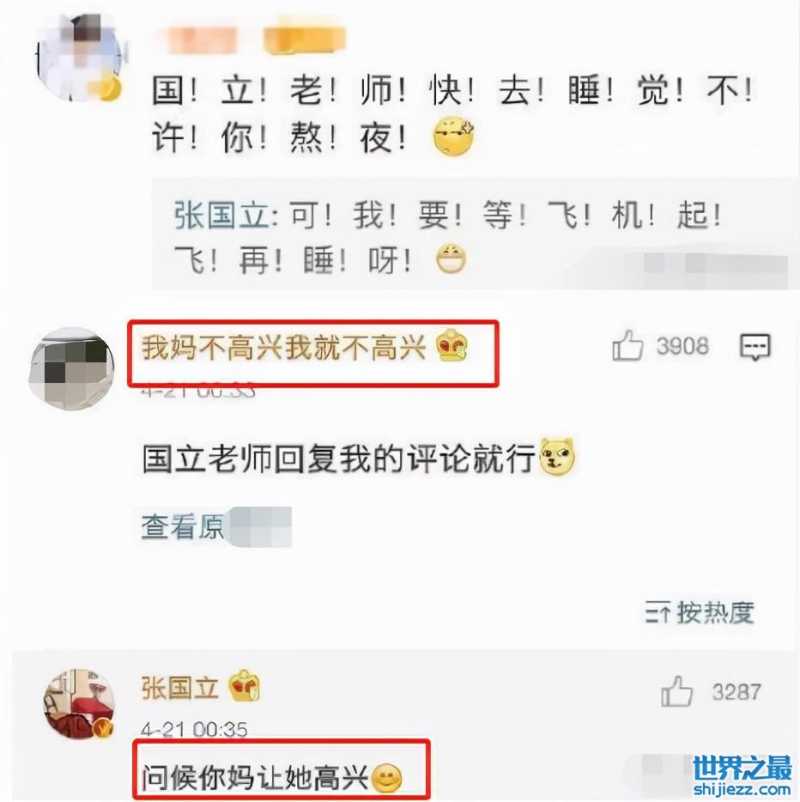Open the pixelated avatar of second commenter
This screenshot has width=800, height=802.
coord(72,368)
